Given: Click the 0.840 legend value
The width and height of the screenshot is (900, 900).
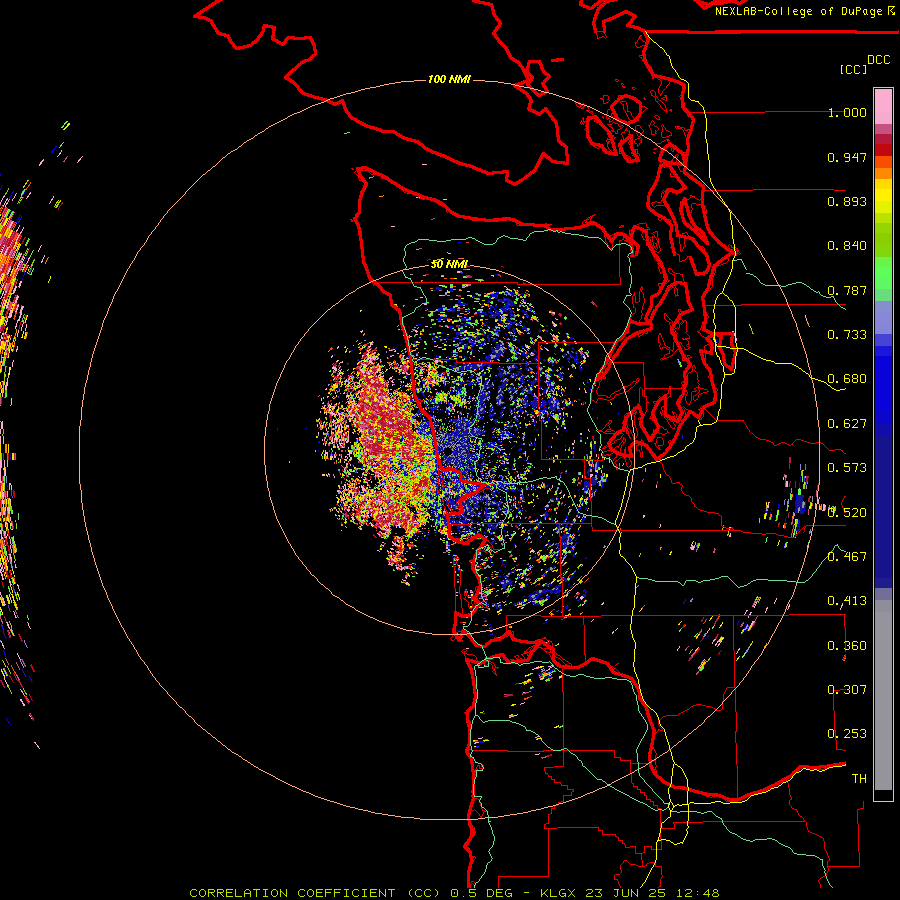Looking at the screenshot, I should click(x=847, y=246).
